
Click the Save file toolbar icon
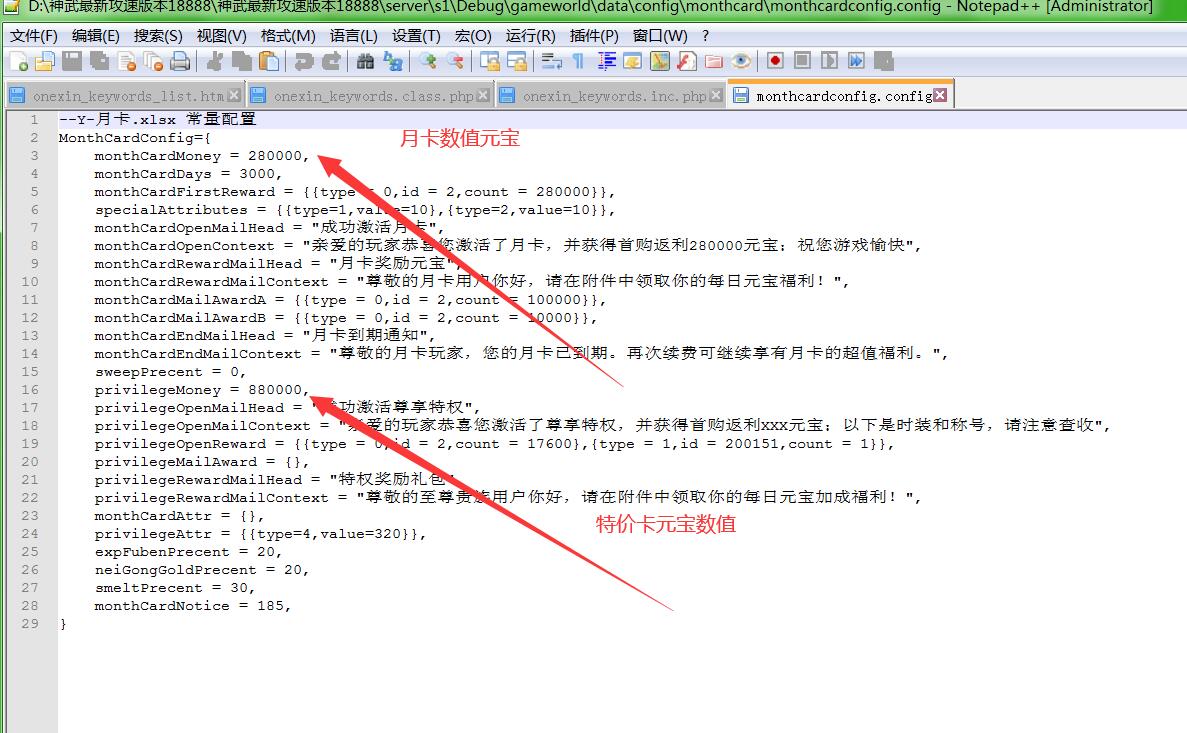[x=72, y=61]
